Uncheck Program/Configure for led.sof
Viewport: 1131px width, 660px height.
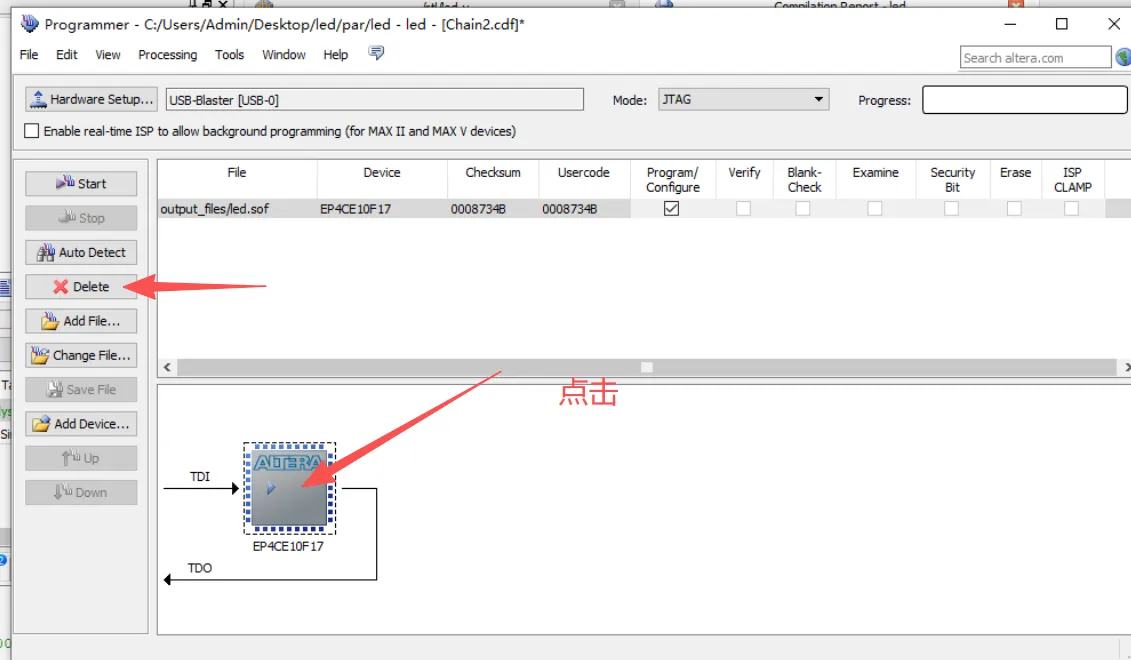(672, 208)
